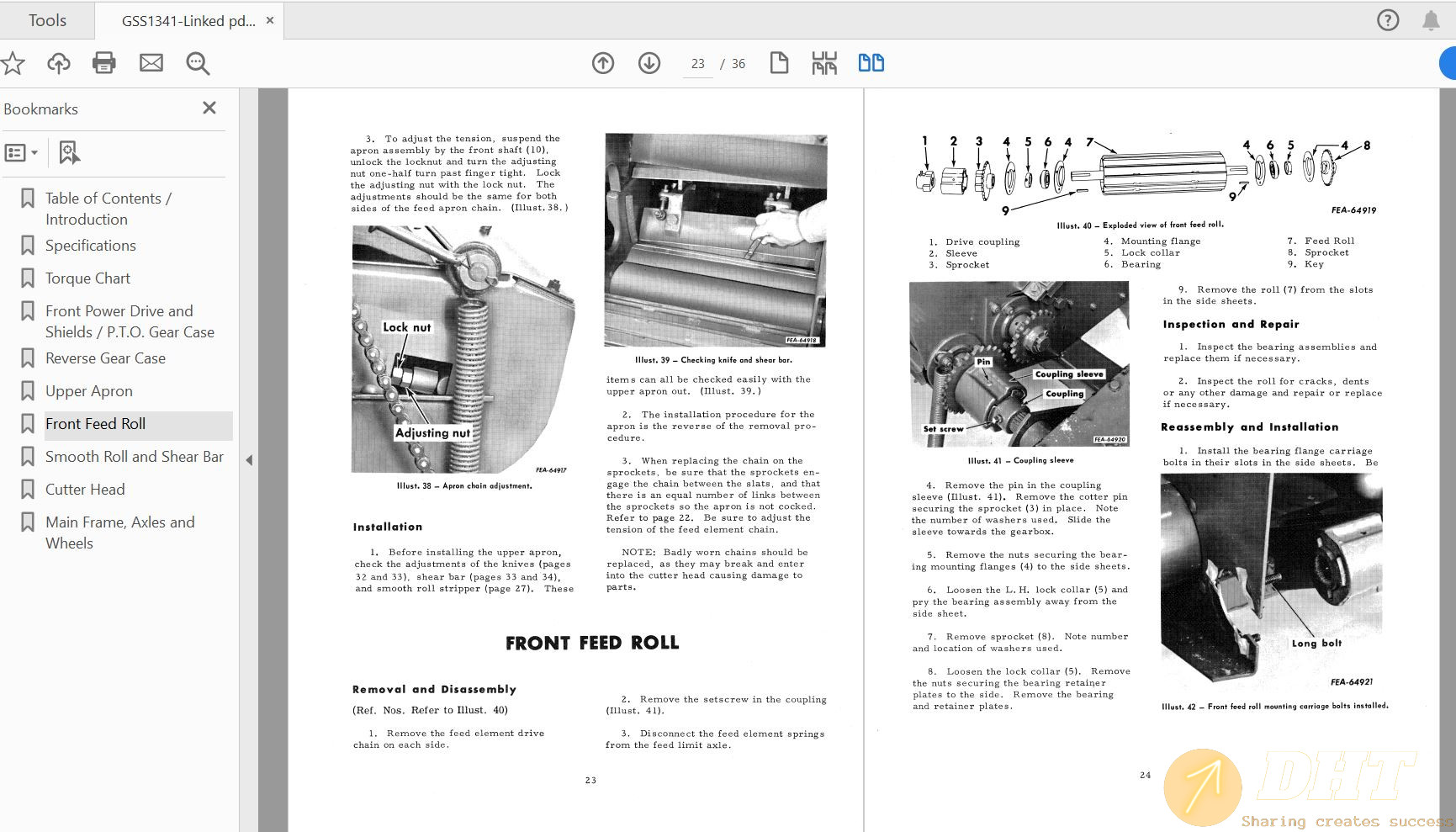The image size is (1456, 832).
Task: Open the Smooth Roll and Shear Bar bookmark
Action: (135, 457)
